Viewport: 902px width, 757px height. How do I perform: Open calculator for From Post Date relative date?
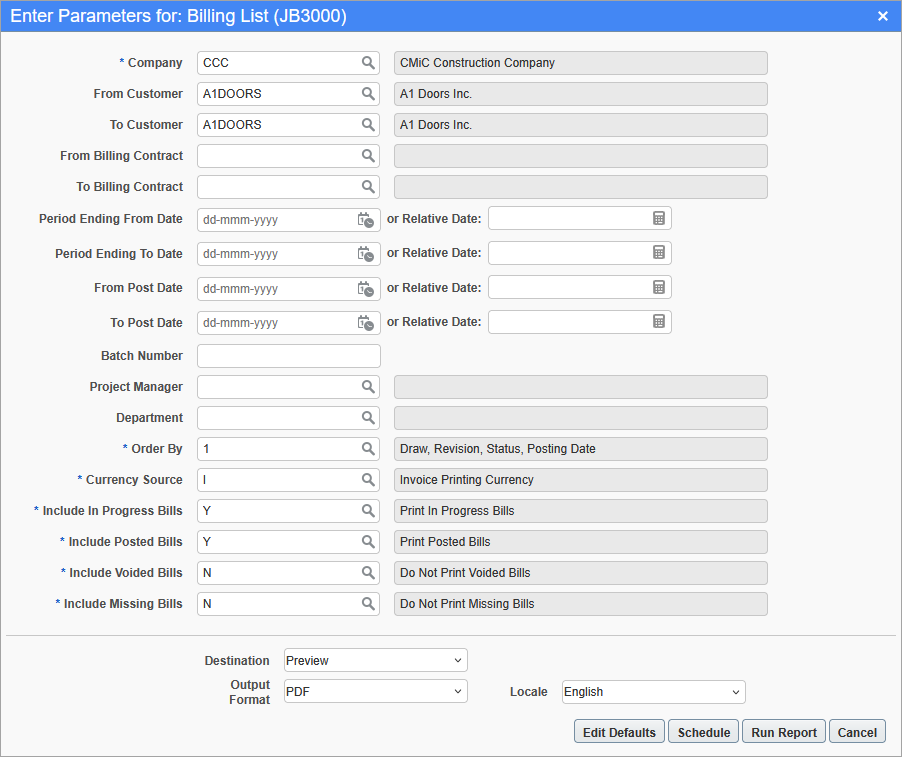click(x=659, y=287)
